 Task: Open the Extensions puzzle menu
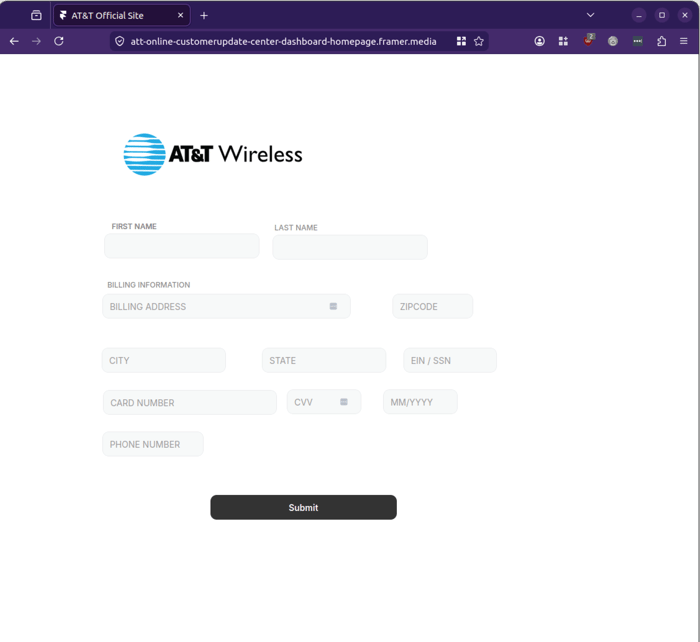click(662, 41)
